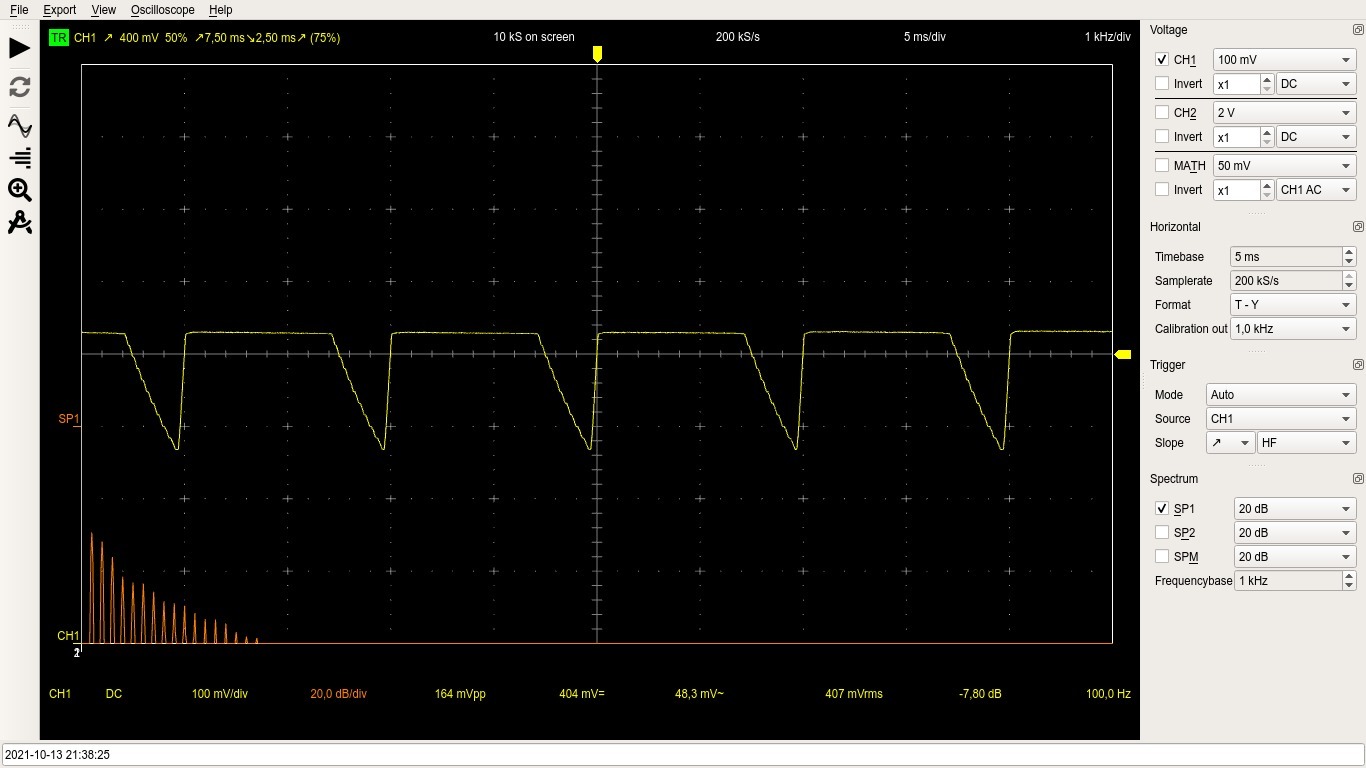Screen dimensions: 1366x768
Task: Click the CH1 probe x1 attenuation field
Action: (x=1236, y=84)
